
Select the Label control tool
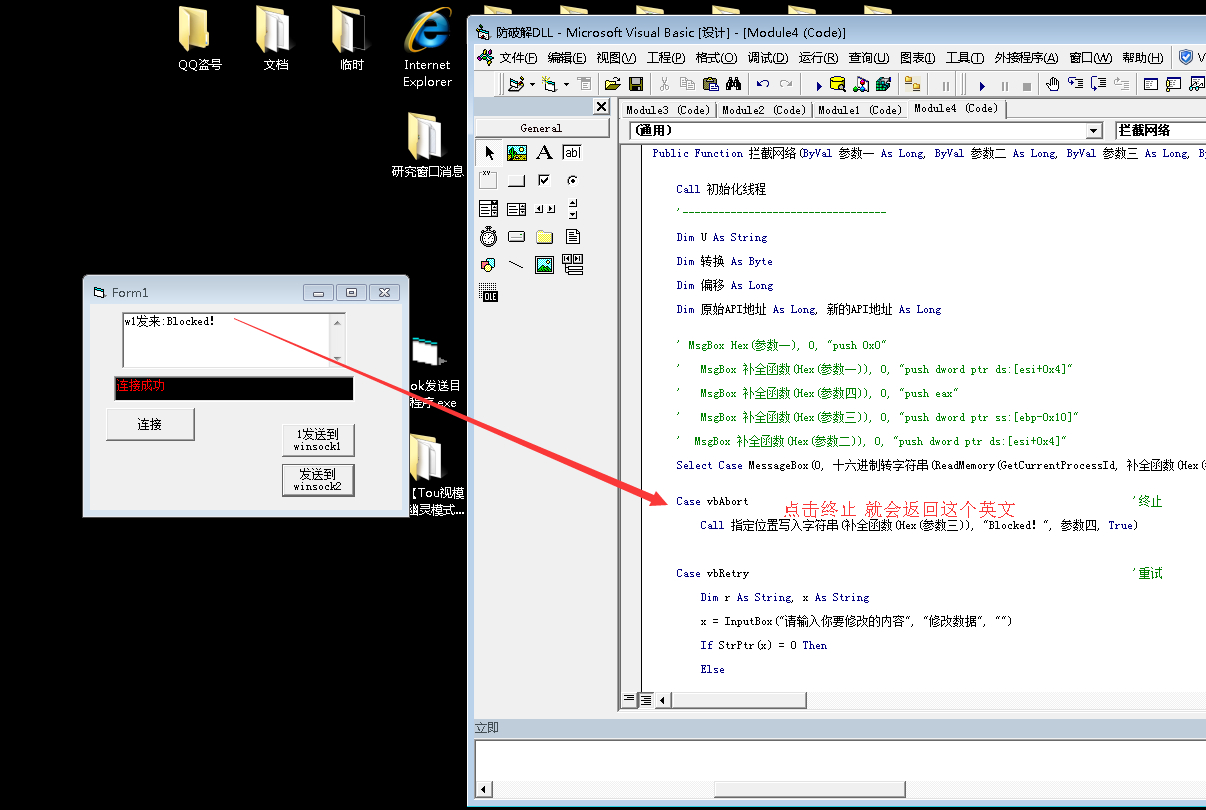[x=544, y=153]
